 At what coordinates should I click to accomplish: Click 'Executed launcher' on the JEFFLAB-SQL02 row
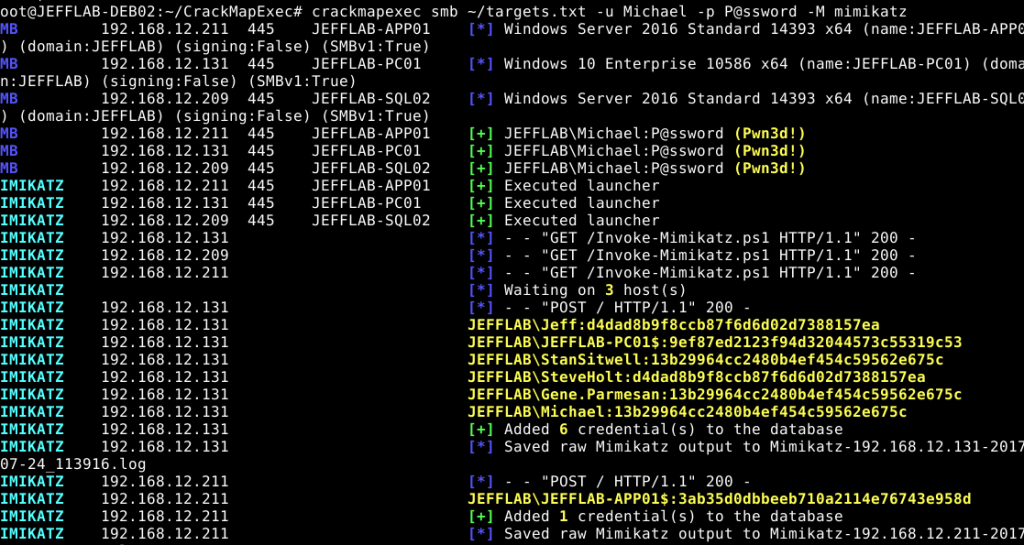click(x=582, y=221)
